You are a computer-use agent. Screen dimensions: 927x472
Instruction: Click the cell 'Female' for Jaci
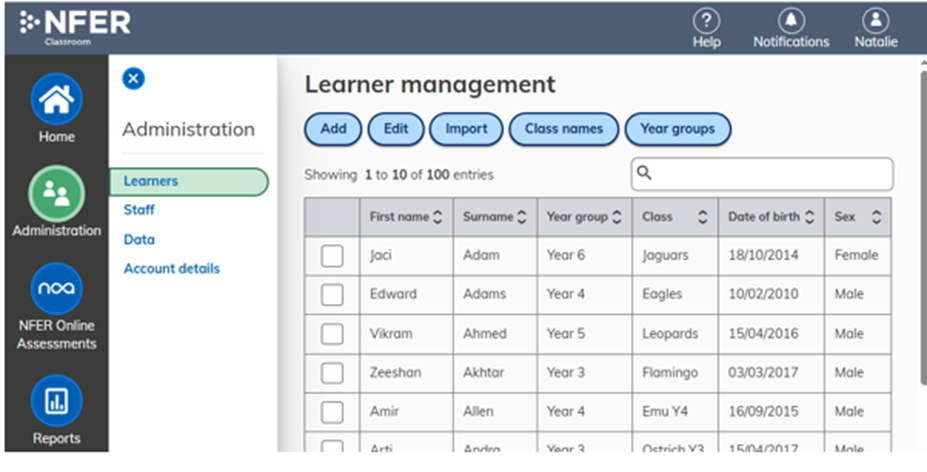pyautogui.click(x=857, y=256)
